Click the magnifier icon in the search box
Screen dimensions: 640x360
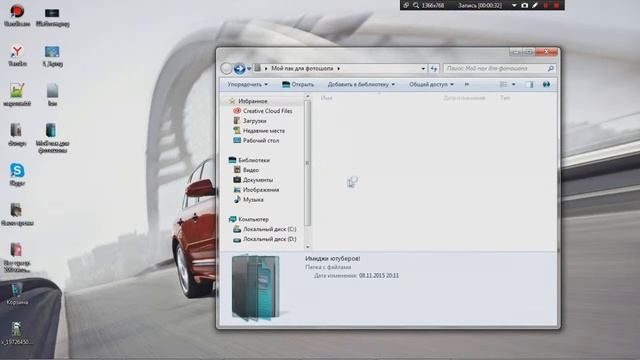tap(550, 69)
